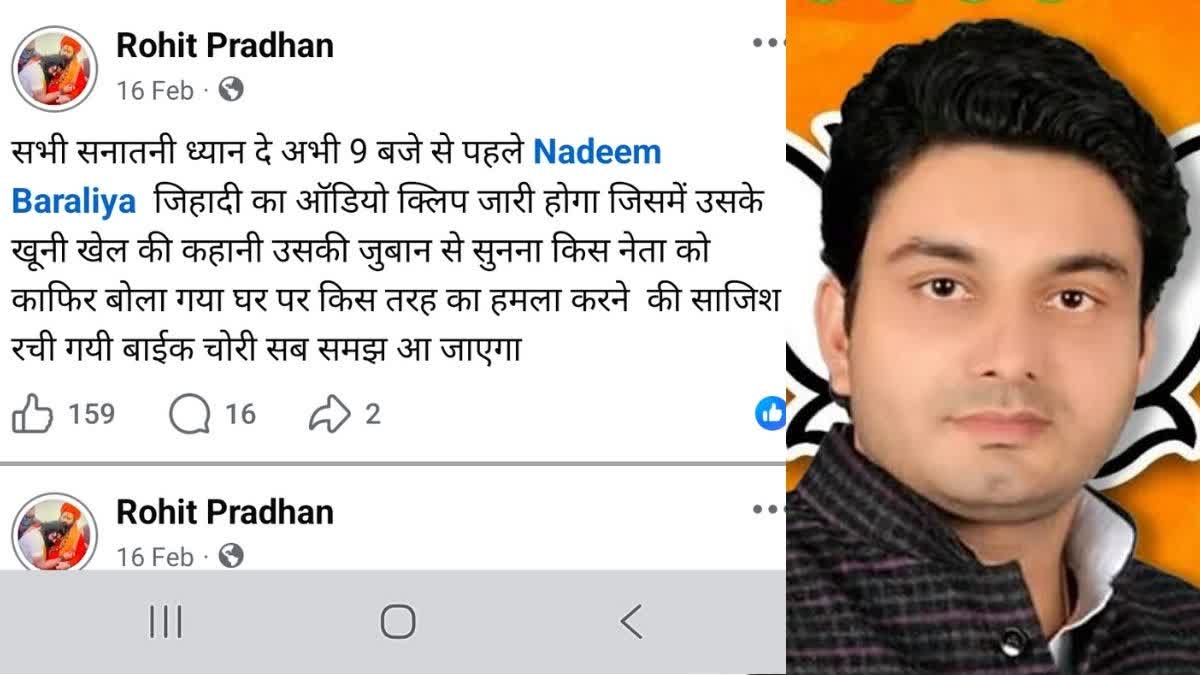Open the man's photo on the right
The height and width of the screenshot is (675, 1200).
(x=993, y=337)
